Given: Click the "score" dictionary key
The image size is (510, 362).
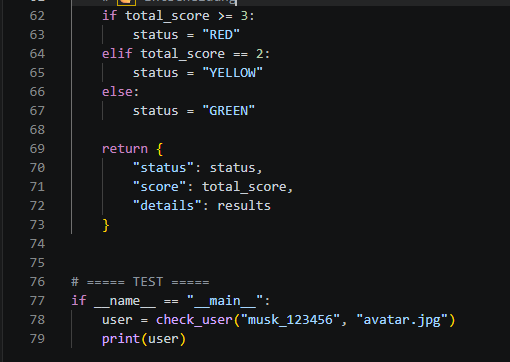Looking at the screenshot, I should [x=160, y=187].
